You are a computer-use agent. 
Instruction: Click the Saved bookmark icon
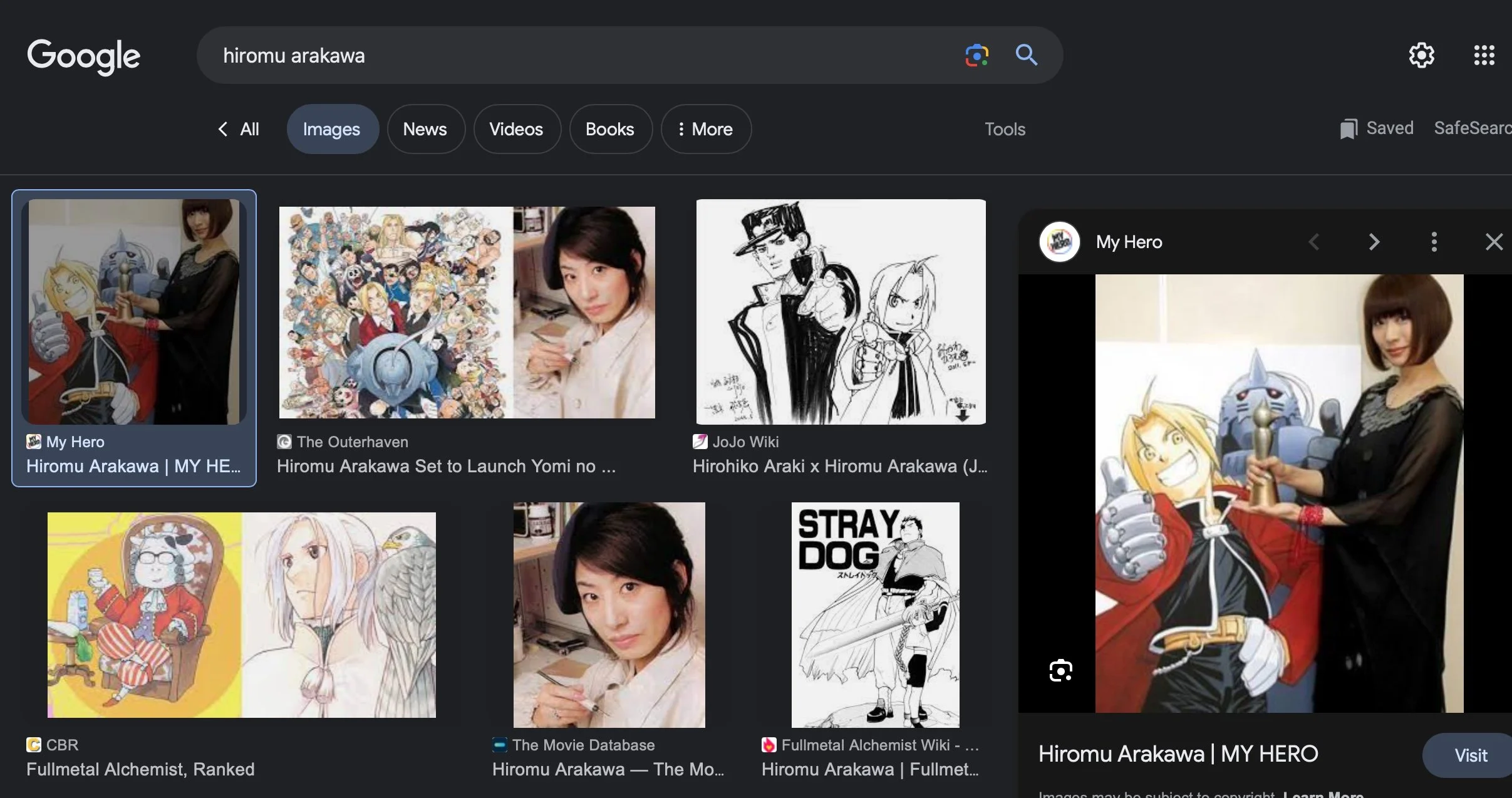[x=1349, y=129]
